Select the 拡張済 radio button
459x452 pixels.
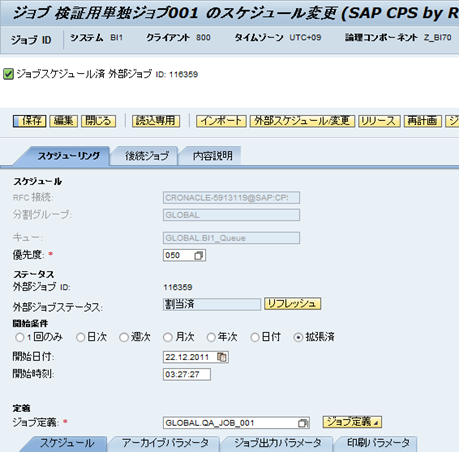(298, 337)
